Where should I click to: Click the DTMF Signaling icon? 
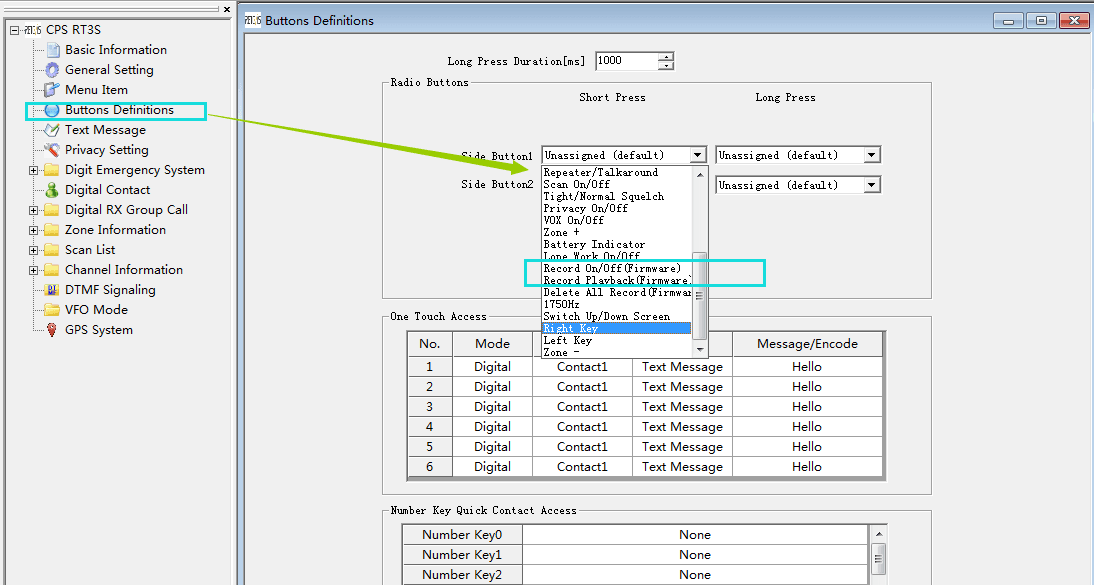coord(52,290)
